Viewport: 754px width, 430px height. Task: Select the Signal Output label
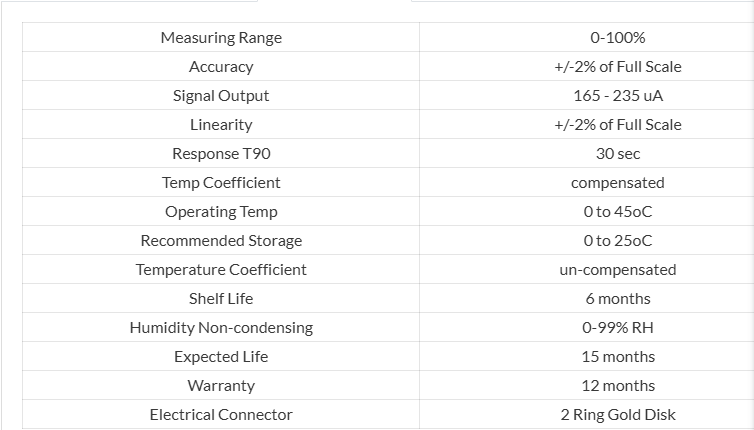[x=221, y=95]
